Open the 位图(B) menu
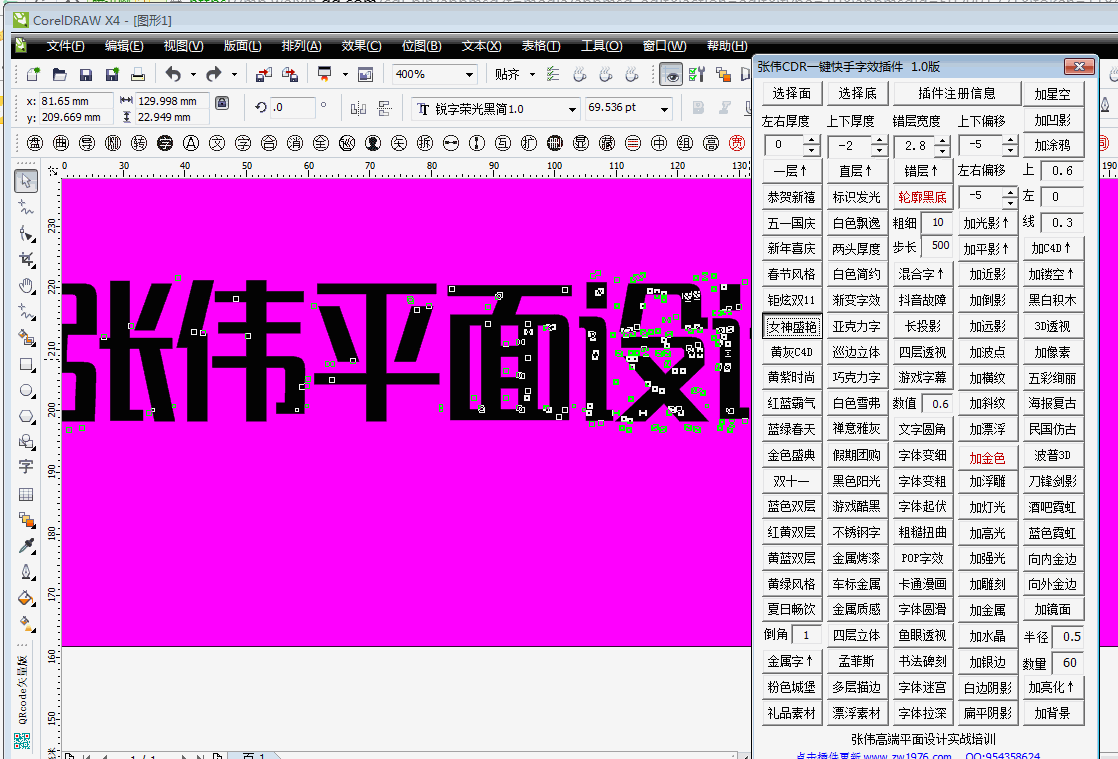Image resolution: width=1118 pixels, height=759 pixels. pyautogui.click(x=421, y=46)
